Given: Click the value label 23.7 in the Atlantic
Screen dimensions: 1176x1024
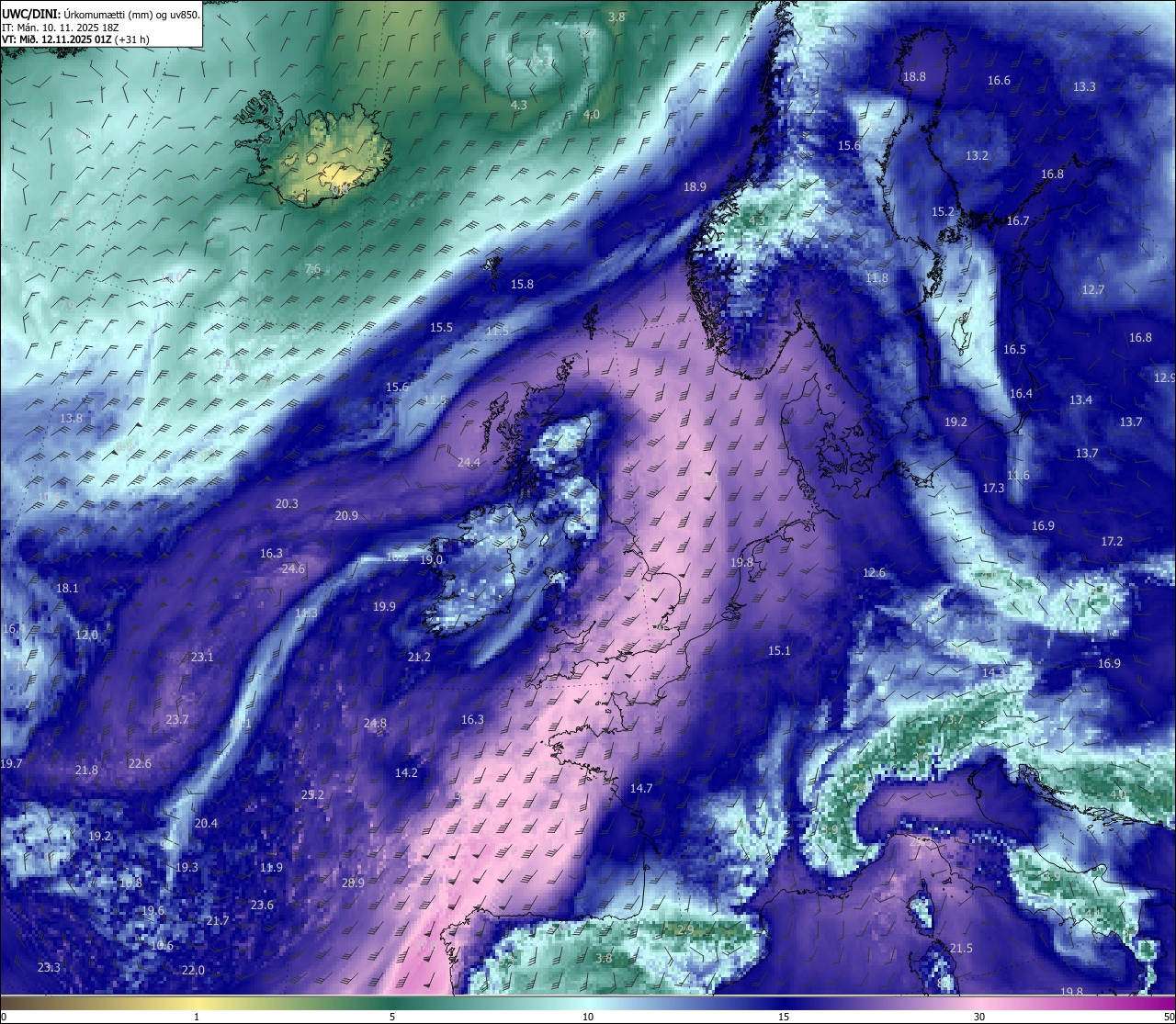Looking at the screenshot, I should click(176, 720).
